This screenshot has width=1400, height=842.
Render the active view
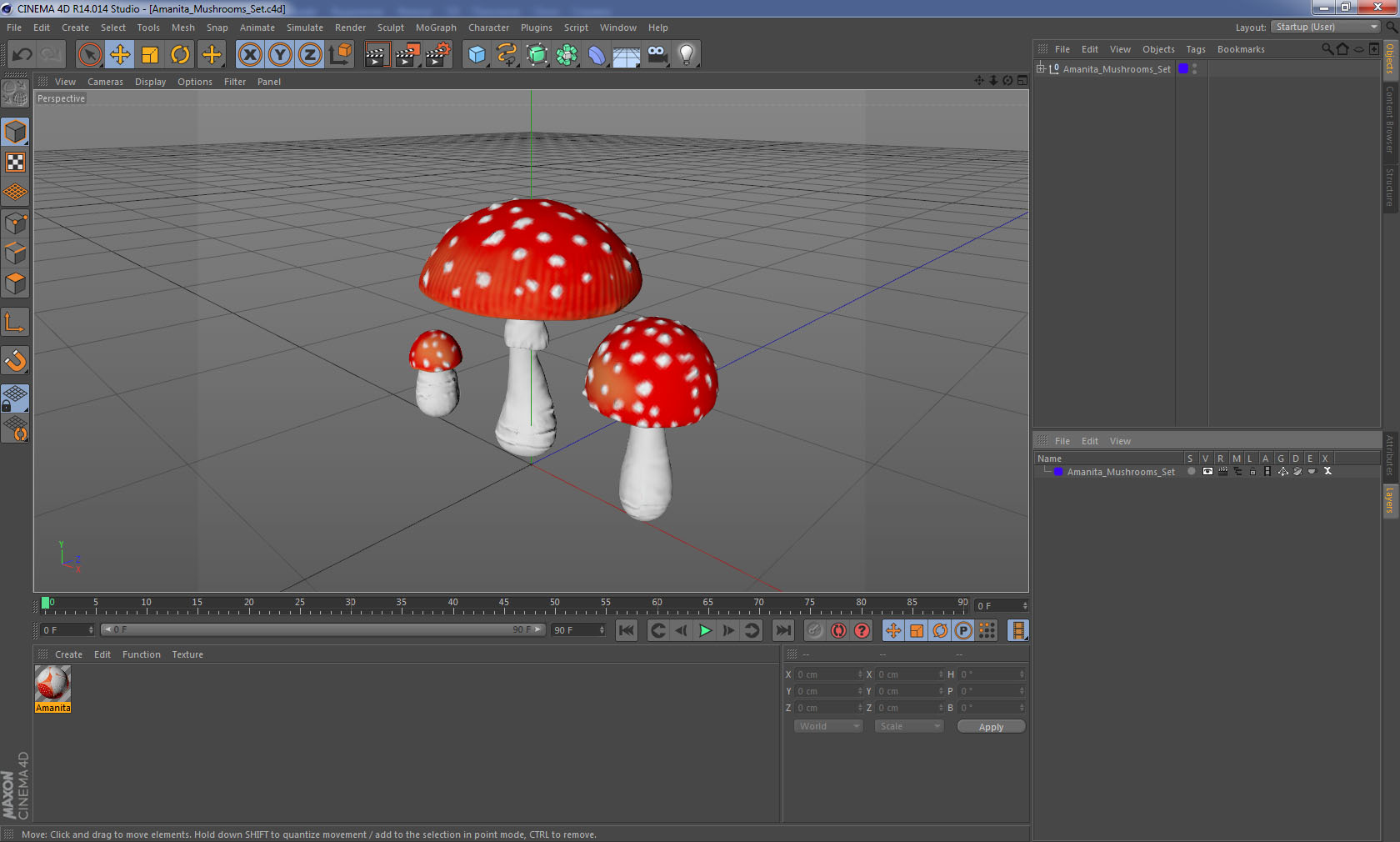tap(377, 55)
